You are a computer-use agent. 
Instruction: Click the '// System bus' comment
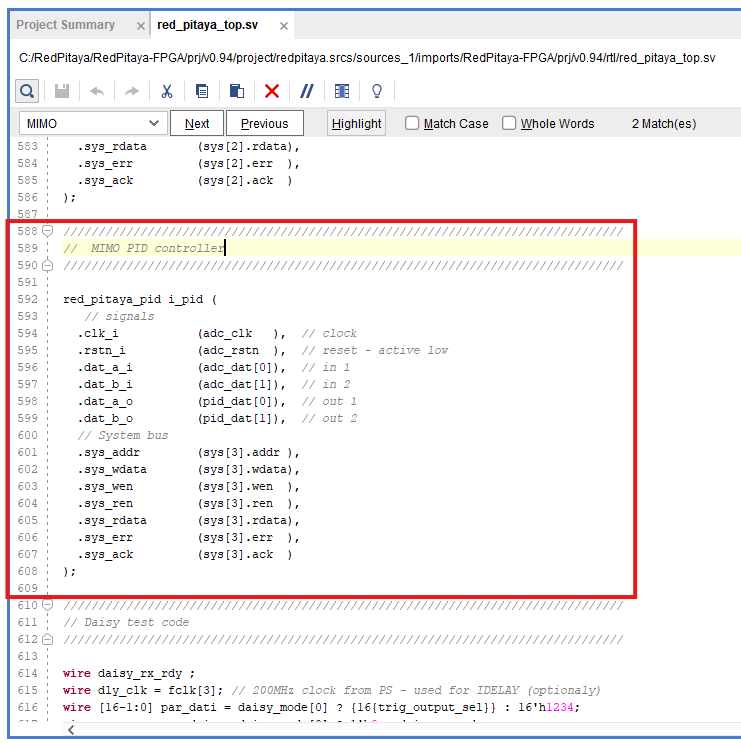click(x=123, y=435)
